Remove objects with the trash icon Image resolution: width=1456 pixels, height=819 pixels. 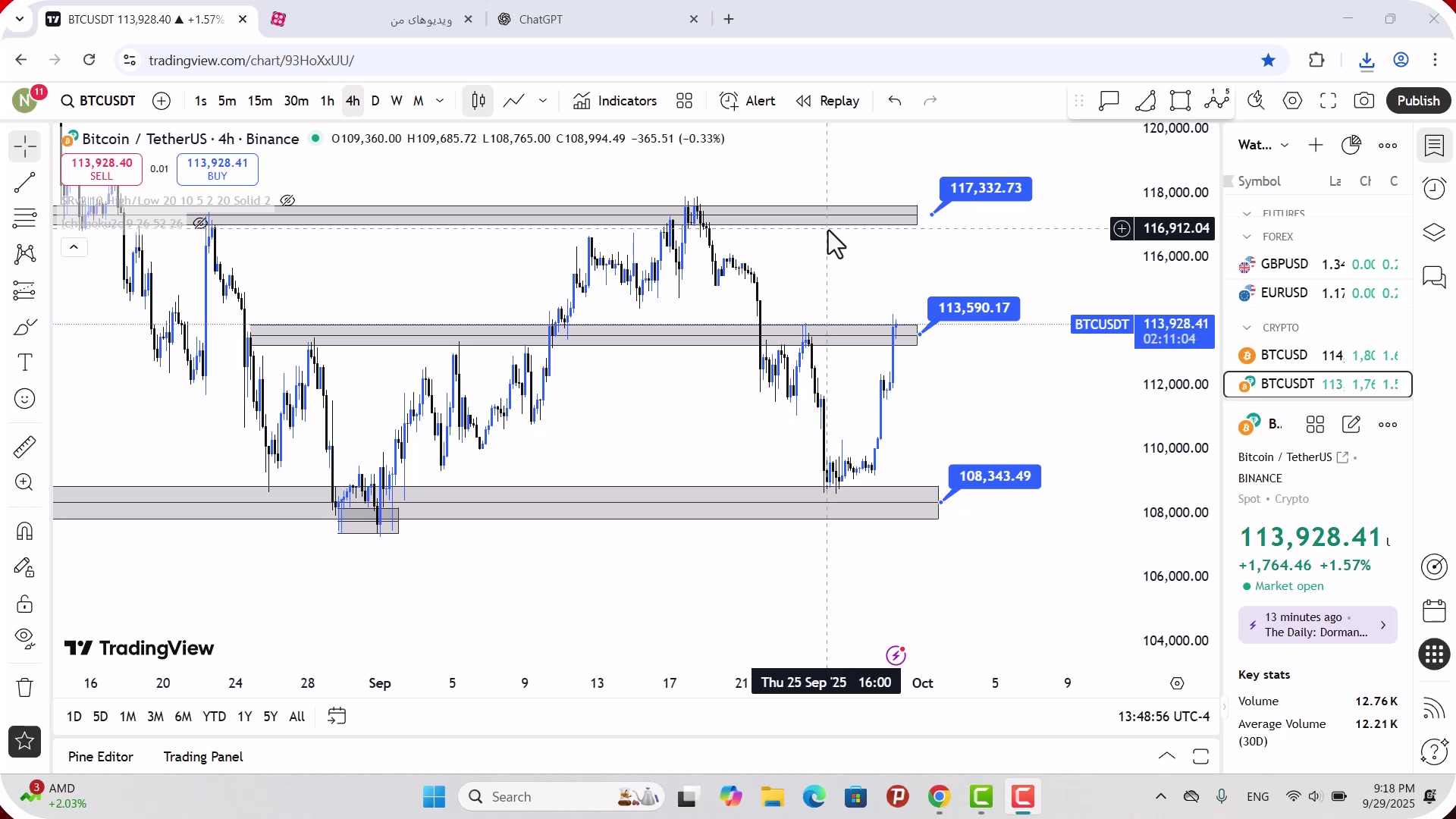25,687
